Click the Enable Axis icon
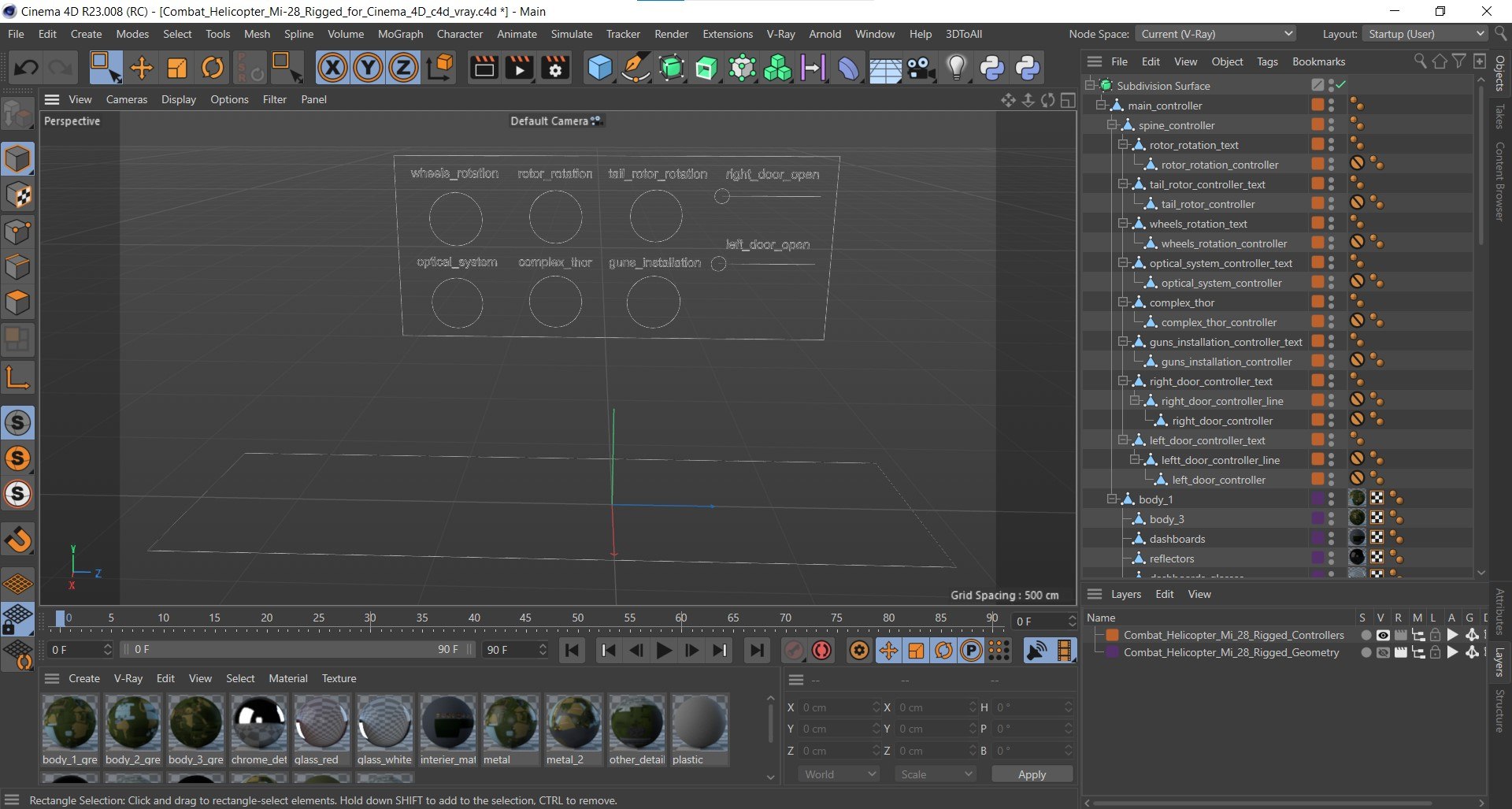The width and height of the screenshot is (1512, 809). [17, 378]
